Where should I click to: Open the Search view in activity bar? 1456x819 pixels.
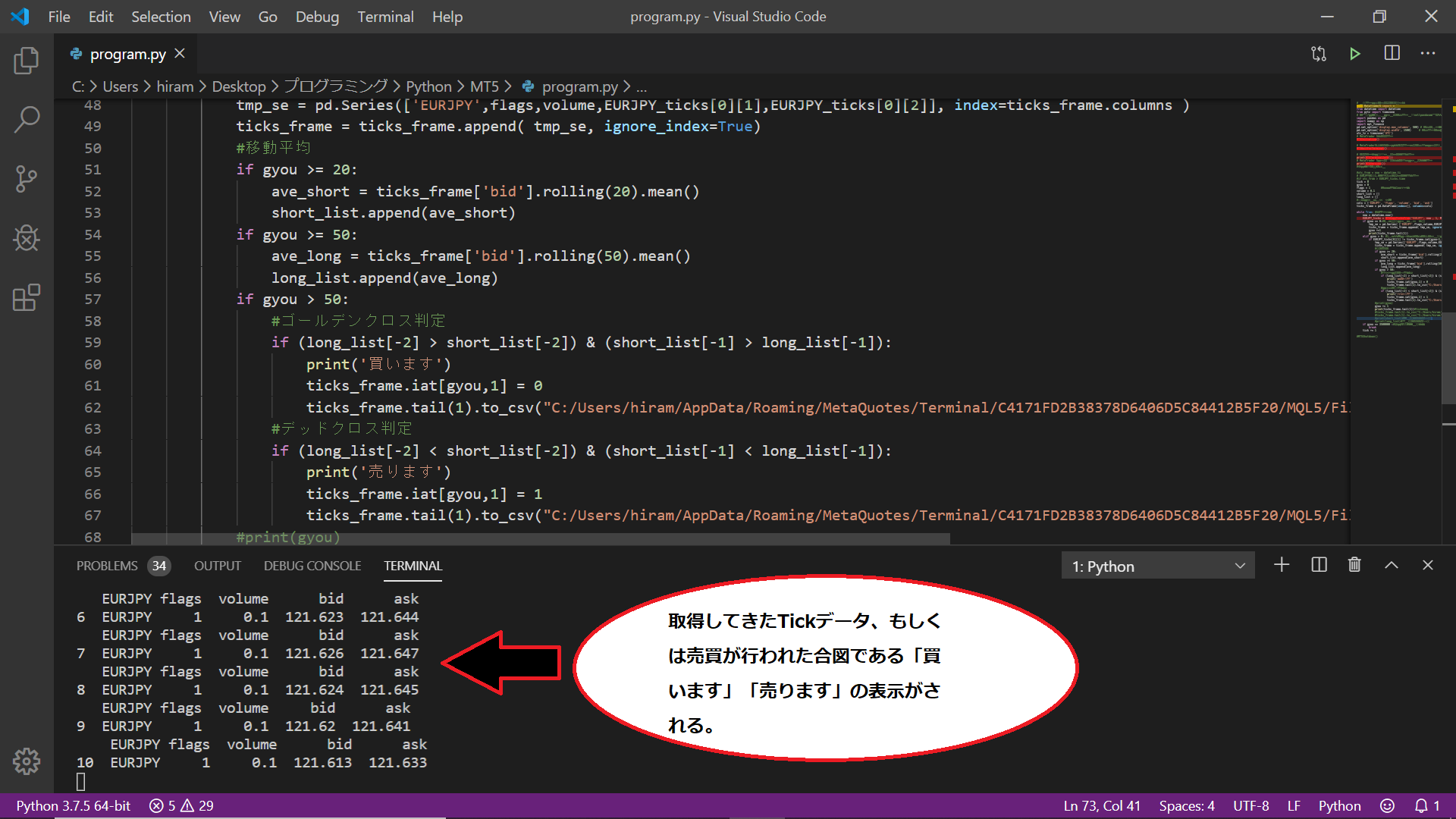click(x=27, y=120)
